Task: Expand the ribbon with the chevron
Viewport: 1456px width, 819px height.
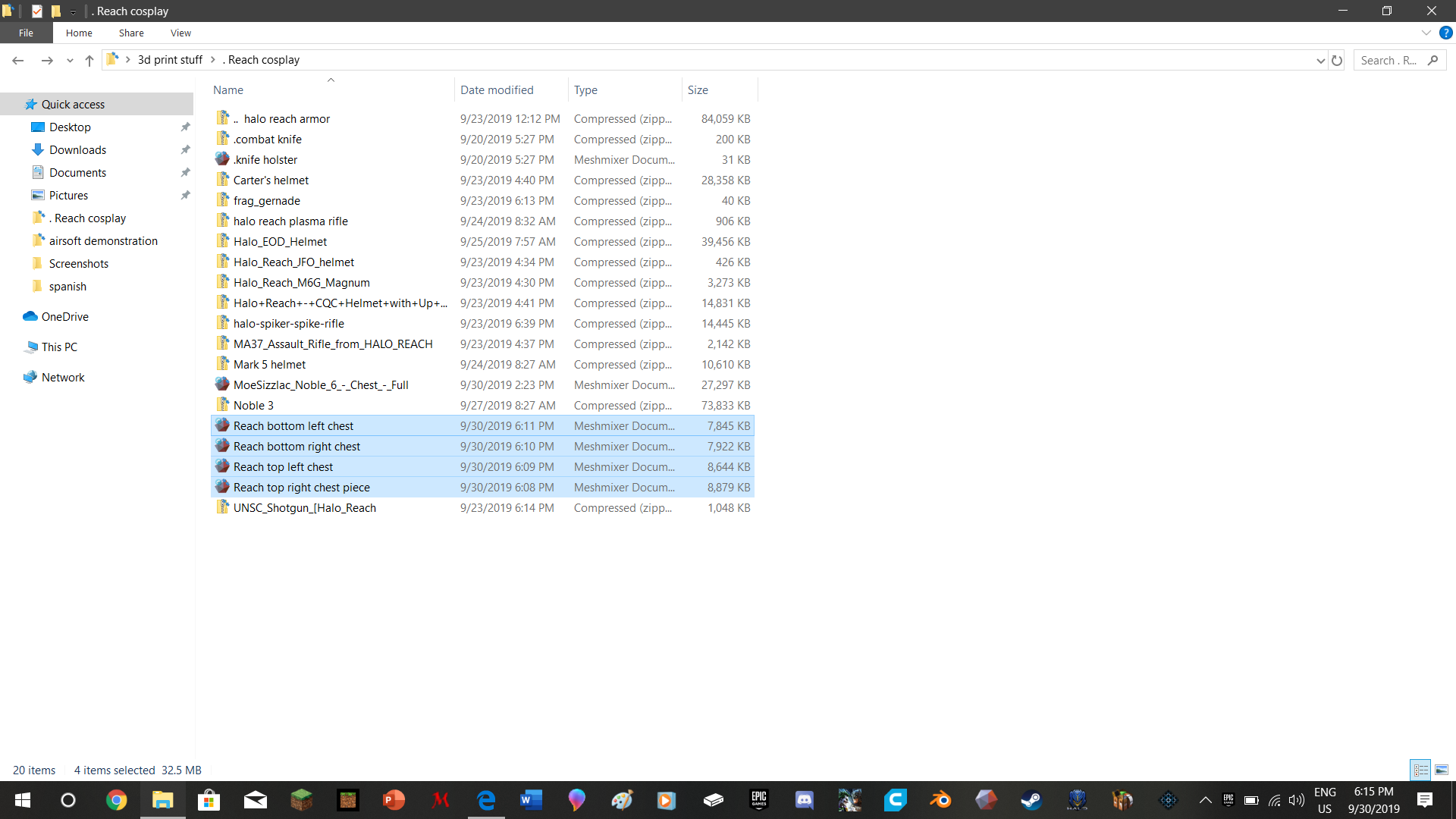Action: pos(1426,33)
